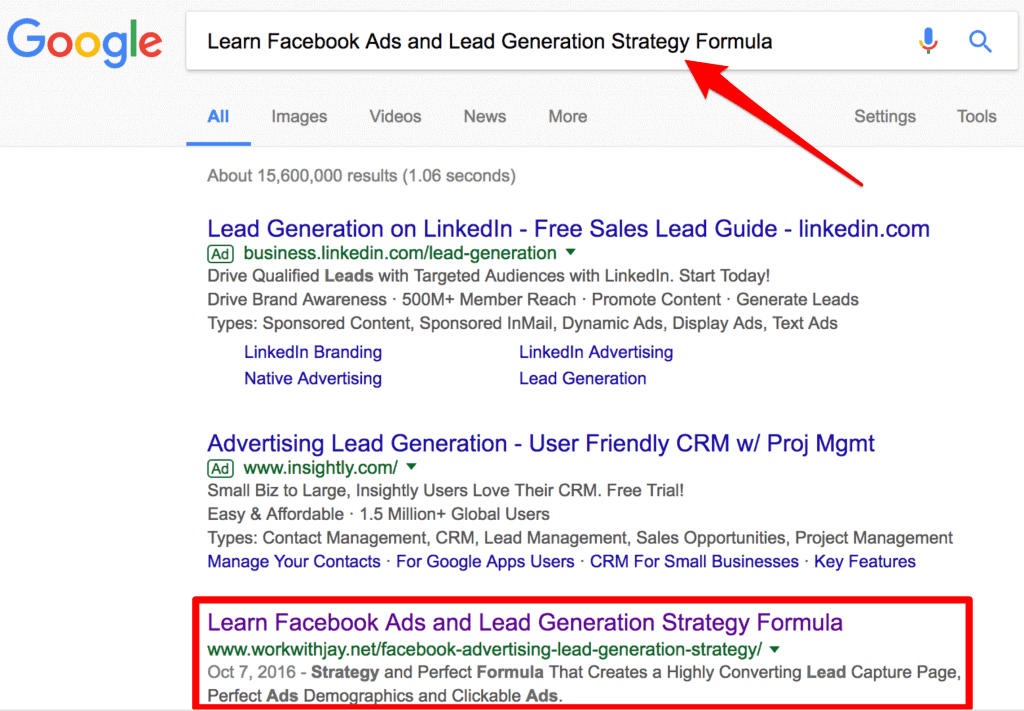Expand dropdown arrow beside workwithjay.net URL
Viewport: 1024px width, 711px height.
775,649
